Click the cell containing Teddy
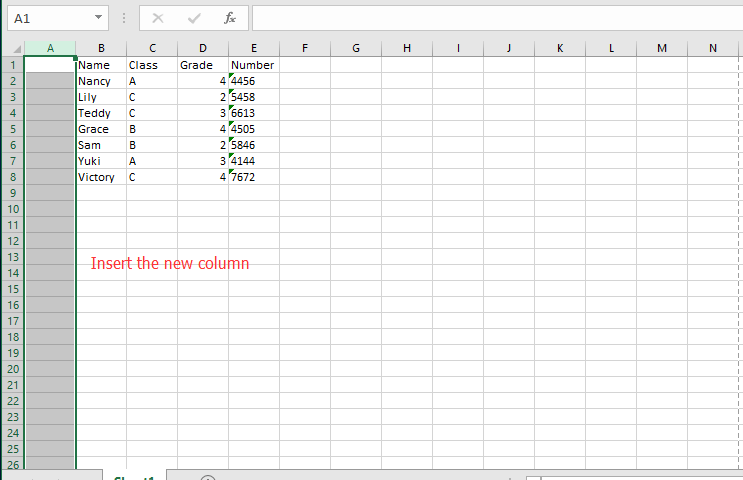The width and height of the screenshot is (743, 480). [x=101, y=113]
